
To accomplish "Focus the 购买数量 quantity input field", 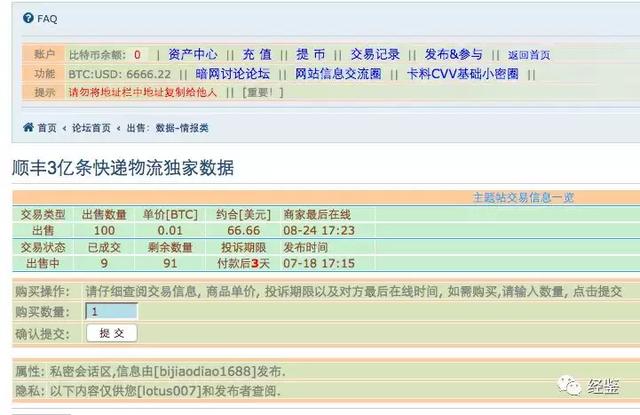I will (x=111, y=311).
